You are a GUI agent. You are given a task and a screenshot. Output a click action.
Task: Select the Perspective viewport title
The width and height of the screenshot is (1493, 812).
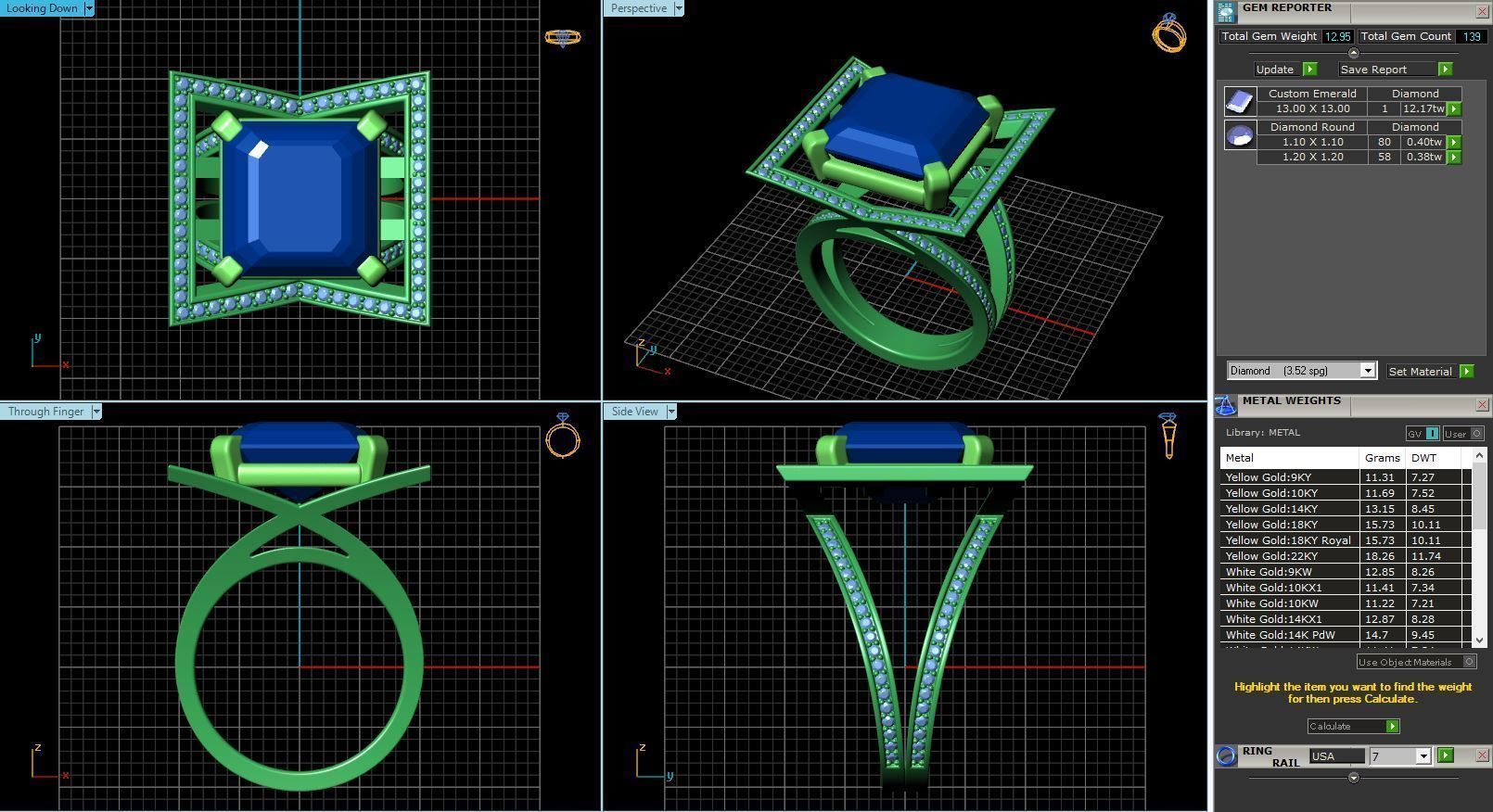(639, 8)
